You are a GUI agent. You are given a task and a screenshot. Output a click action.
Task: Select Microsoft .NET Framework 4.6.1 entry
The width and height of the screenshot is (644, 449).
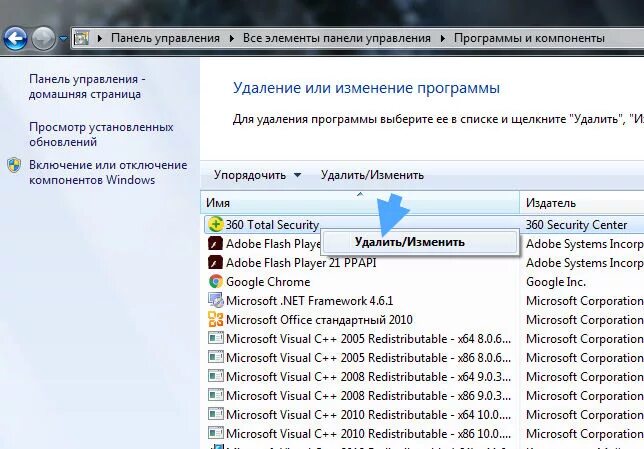309,301
